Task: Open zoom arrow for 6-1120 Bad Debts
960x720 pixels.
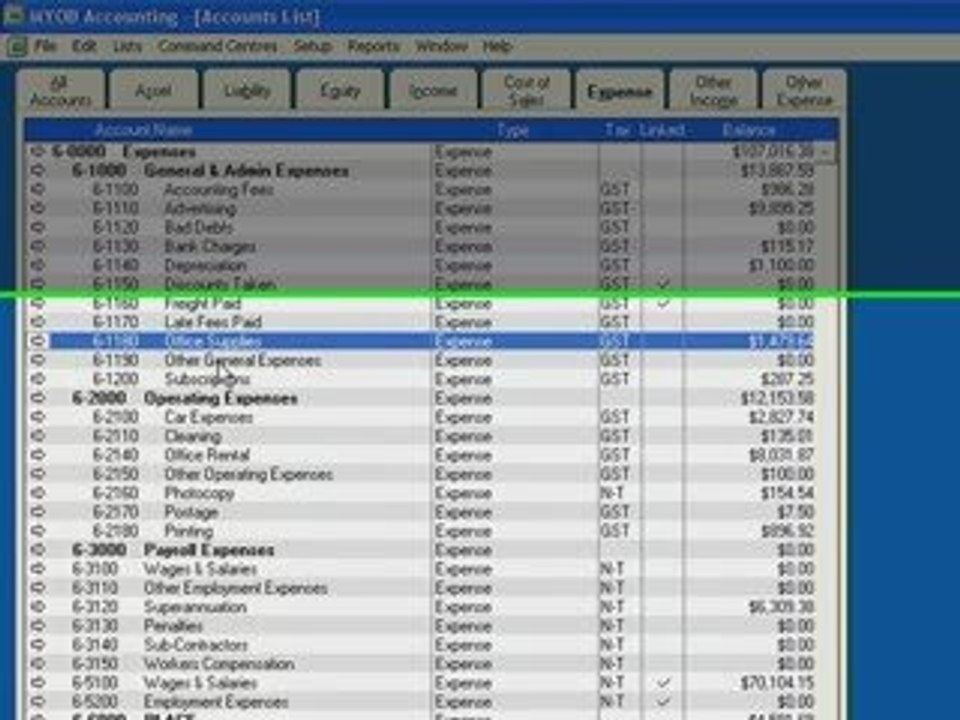Action: pyautogui.click(x=38, y=227)
